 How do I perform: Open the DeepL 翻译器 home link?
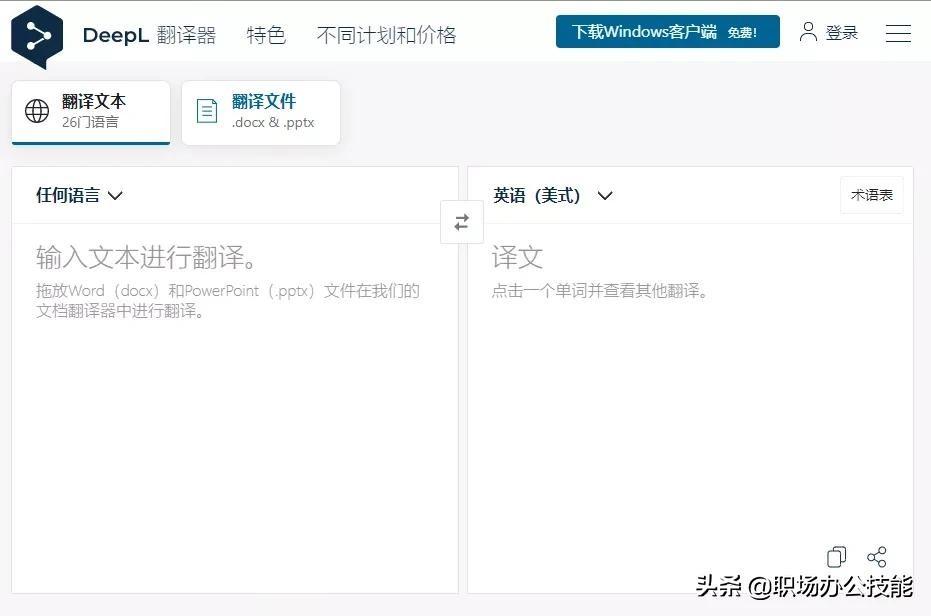coord(149,35)
